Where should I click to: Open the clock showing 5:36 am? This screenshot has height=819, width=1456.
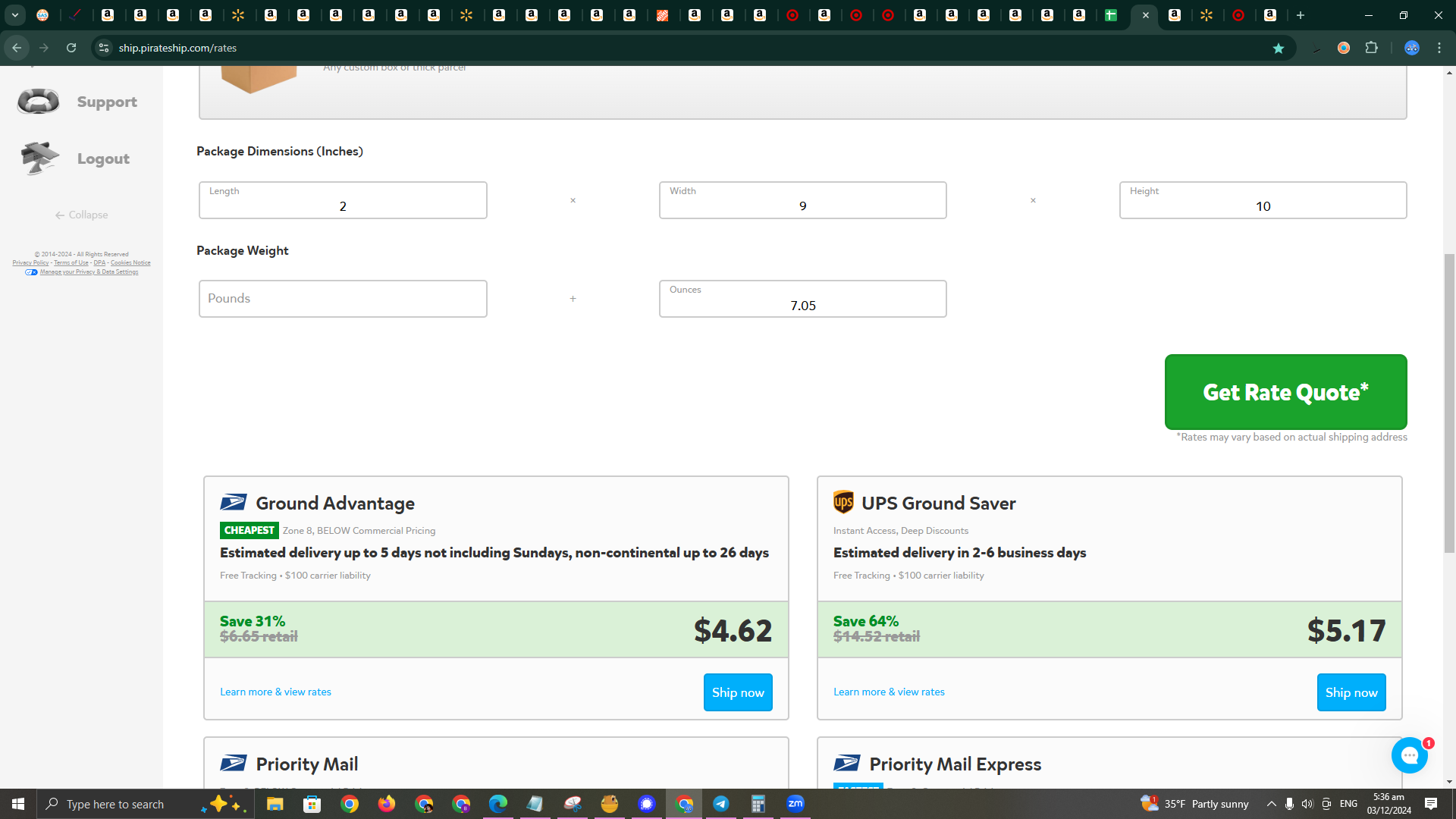(x=1389, y=804)
